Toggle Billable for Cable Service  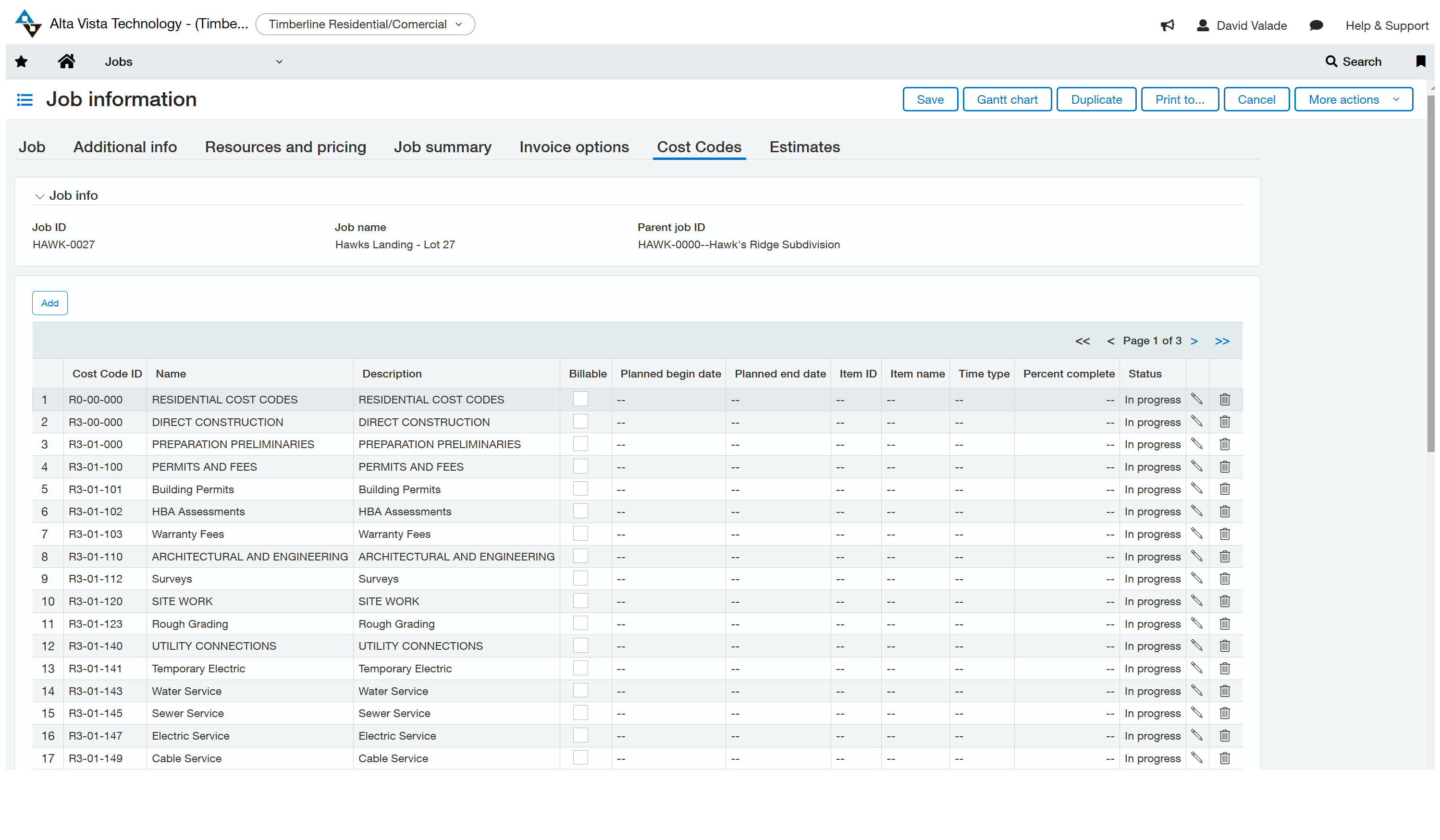pyautogui.click(x=580, y=758)
